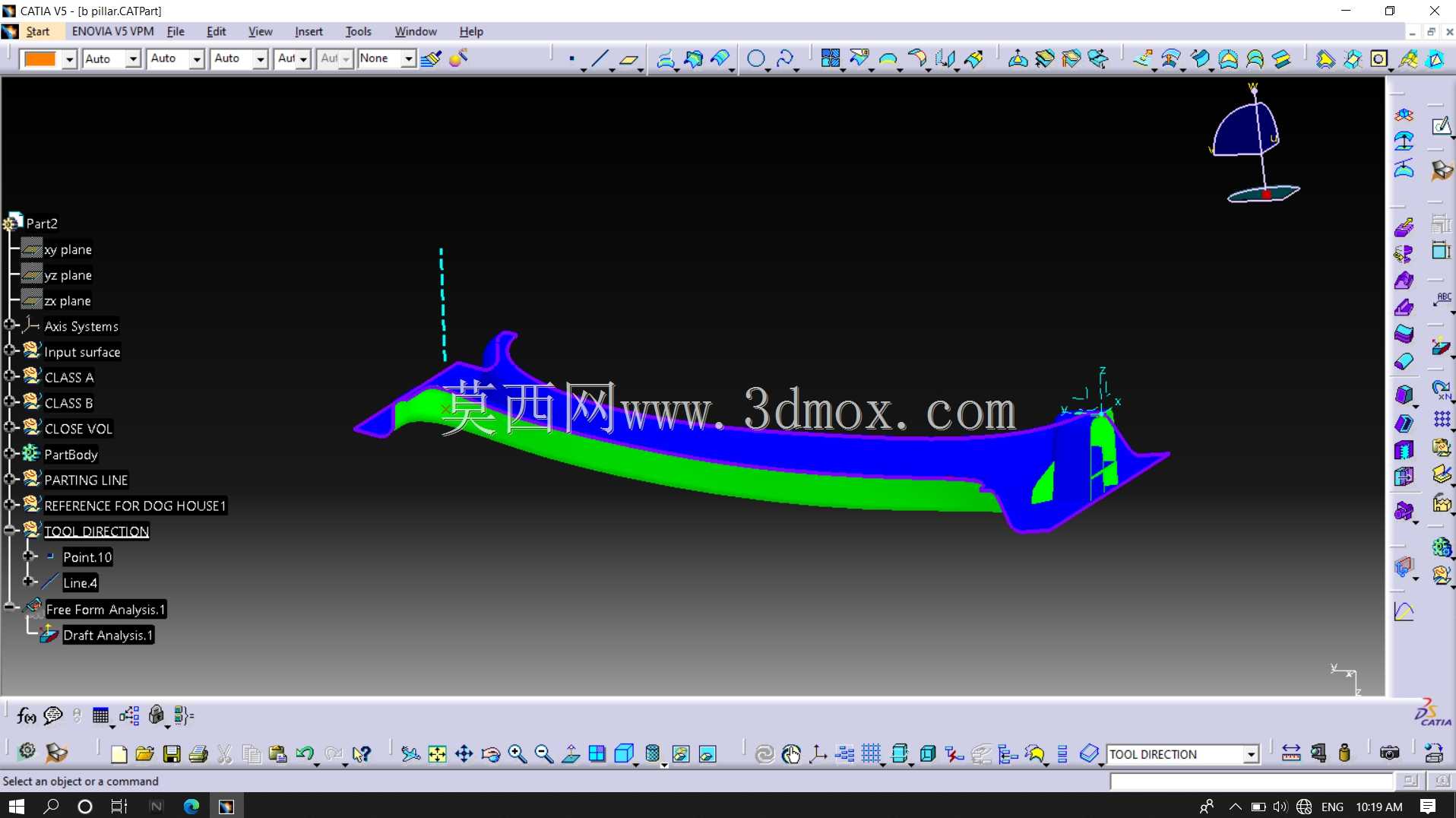Image resolution: width=1456 pixels, height=818 pixels.
Task: Click the orange graphic color swatch
Action: (x=40, y=59)
